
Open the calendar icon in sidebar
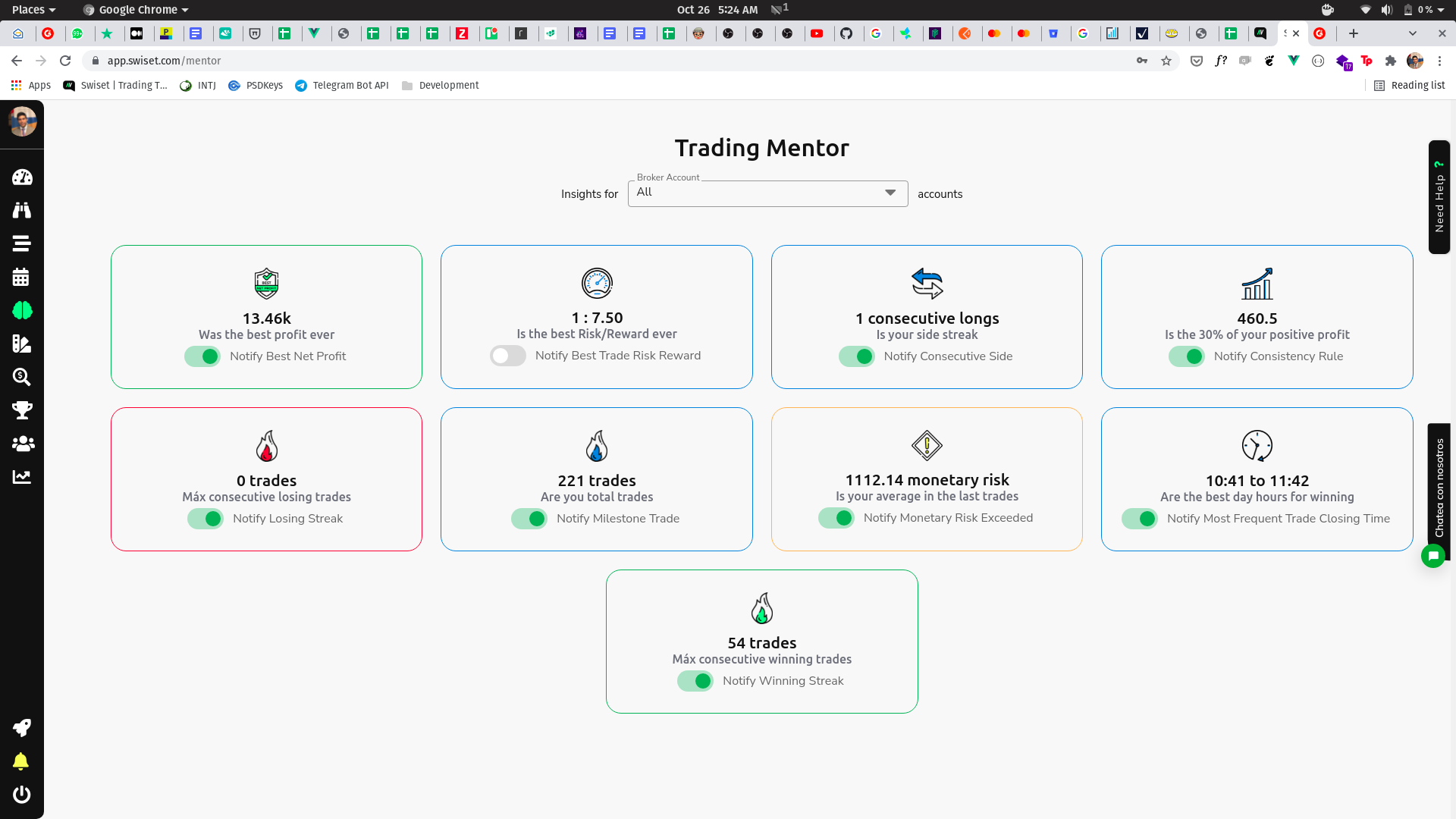[x=21, y=277]
